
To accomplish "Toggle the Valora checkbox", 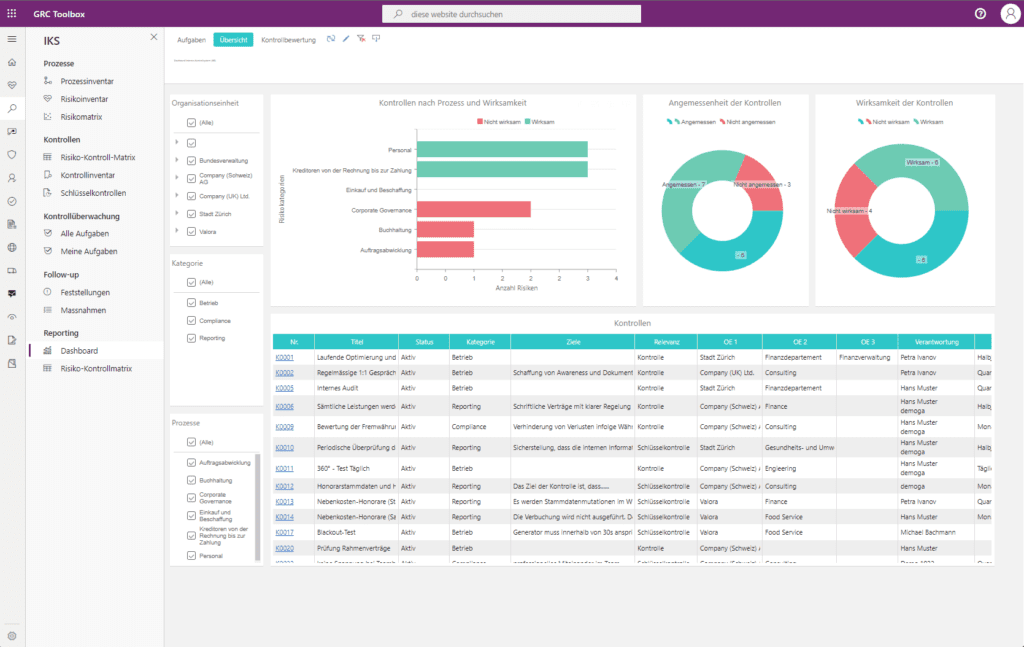I will (191, 232).
